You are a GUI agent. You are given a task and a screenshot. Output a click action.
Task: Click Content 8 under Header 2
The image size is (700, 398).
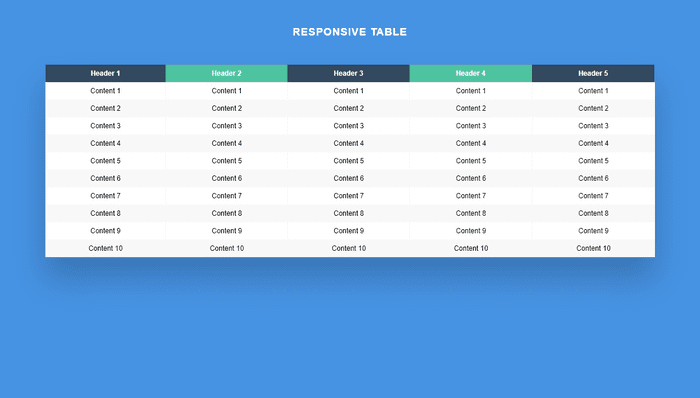(227, 213)
